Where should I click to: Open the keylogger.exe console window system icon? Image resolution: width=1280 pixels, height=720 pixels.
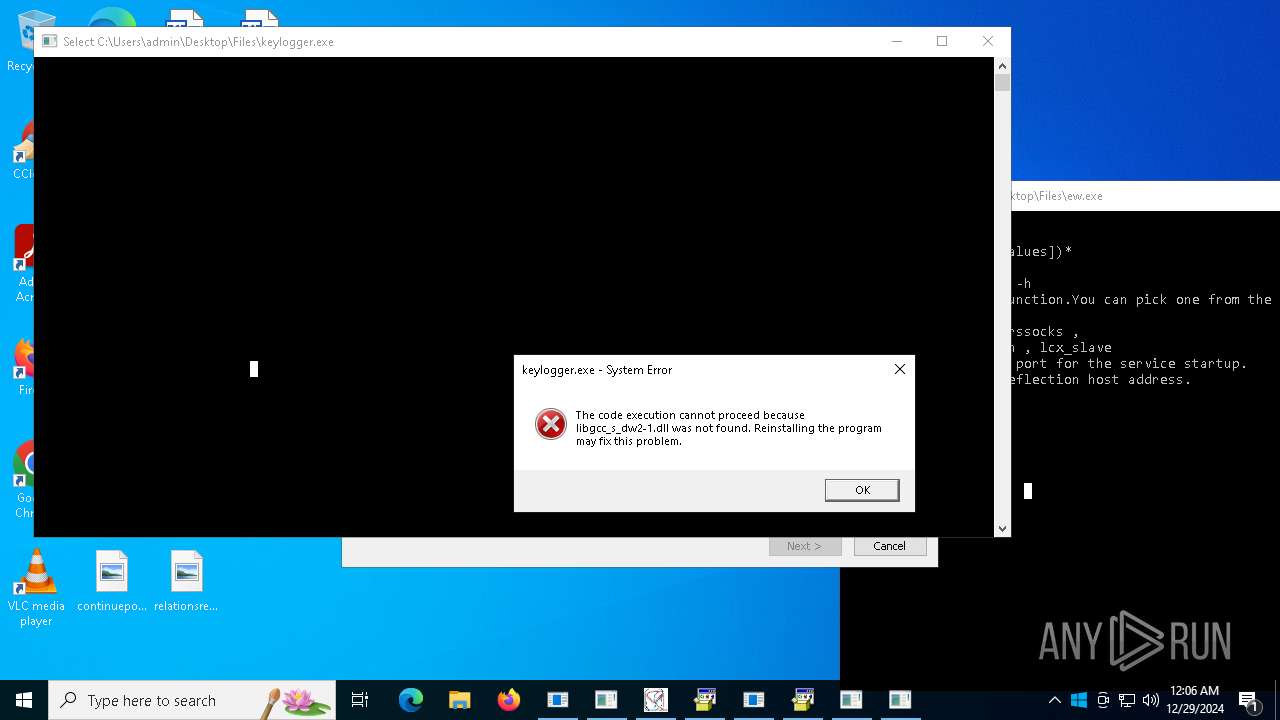click(49, 42)
